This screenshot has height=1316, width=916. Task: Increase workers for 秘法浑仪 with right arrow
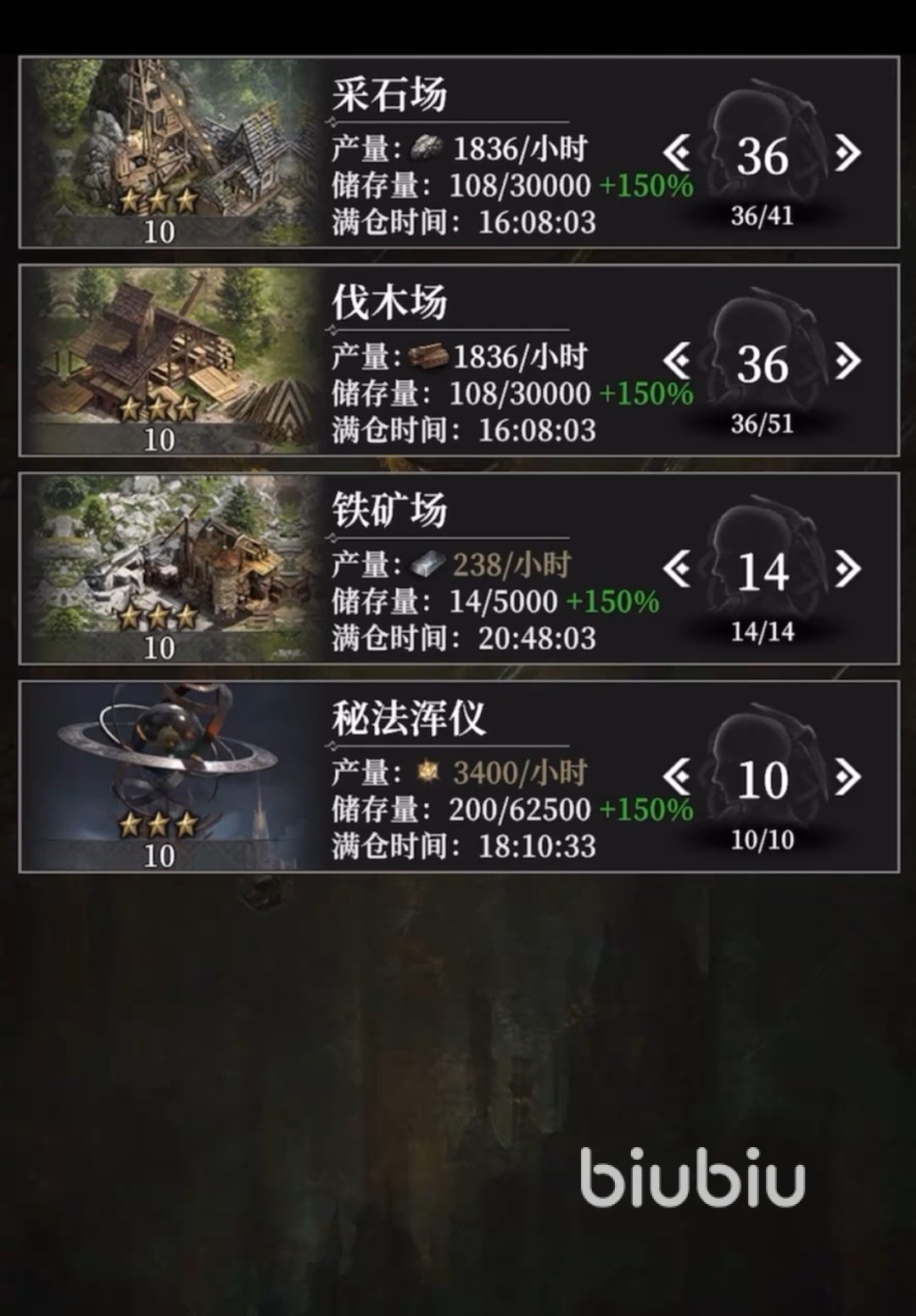point(847,777)
